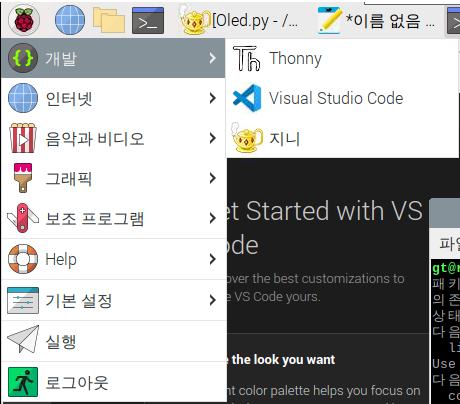Click the 기본 설정 sliders icon
This screenshot has height=404, width=460.
[x=23, y=300]
